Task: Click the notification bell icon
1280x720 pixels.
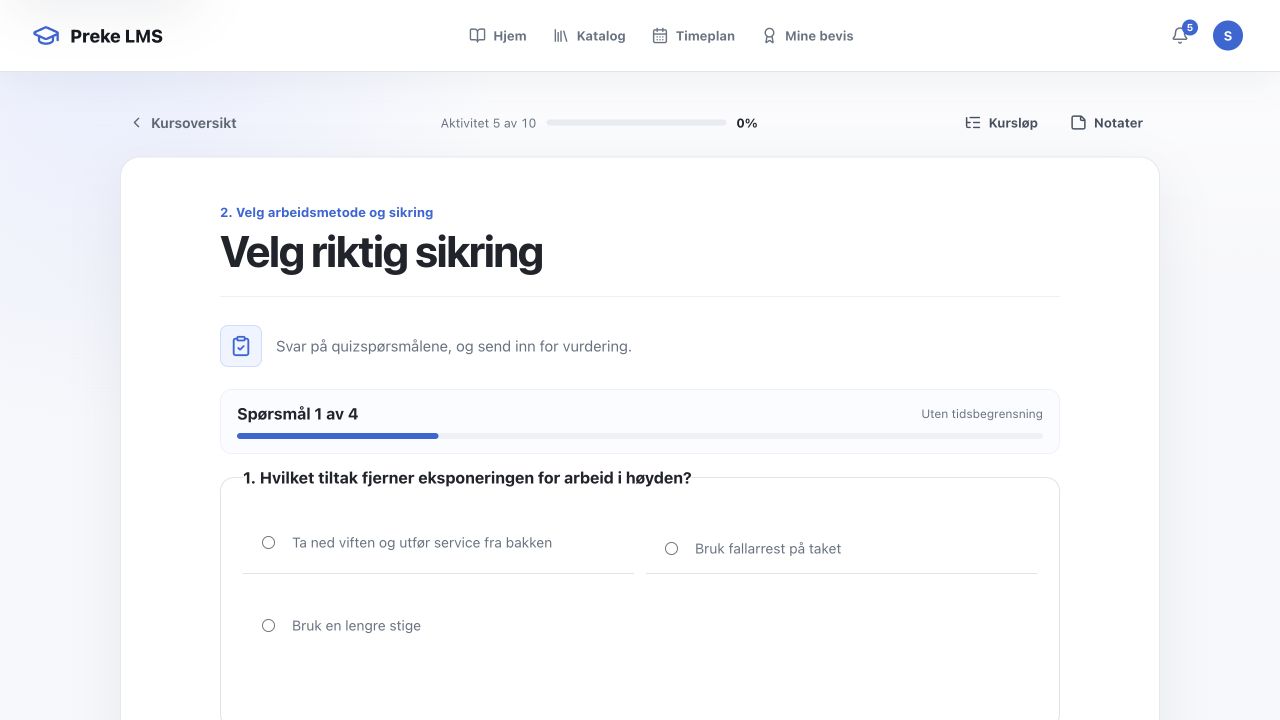Action: click(x=1180, y=36)
